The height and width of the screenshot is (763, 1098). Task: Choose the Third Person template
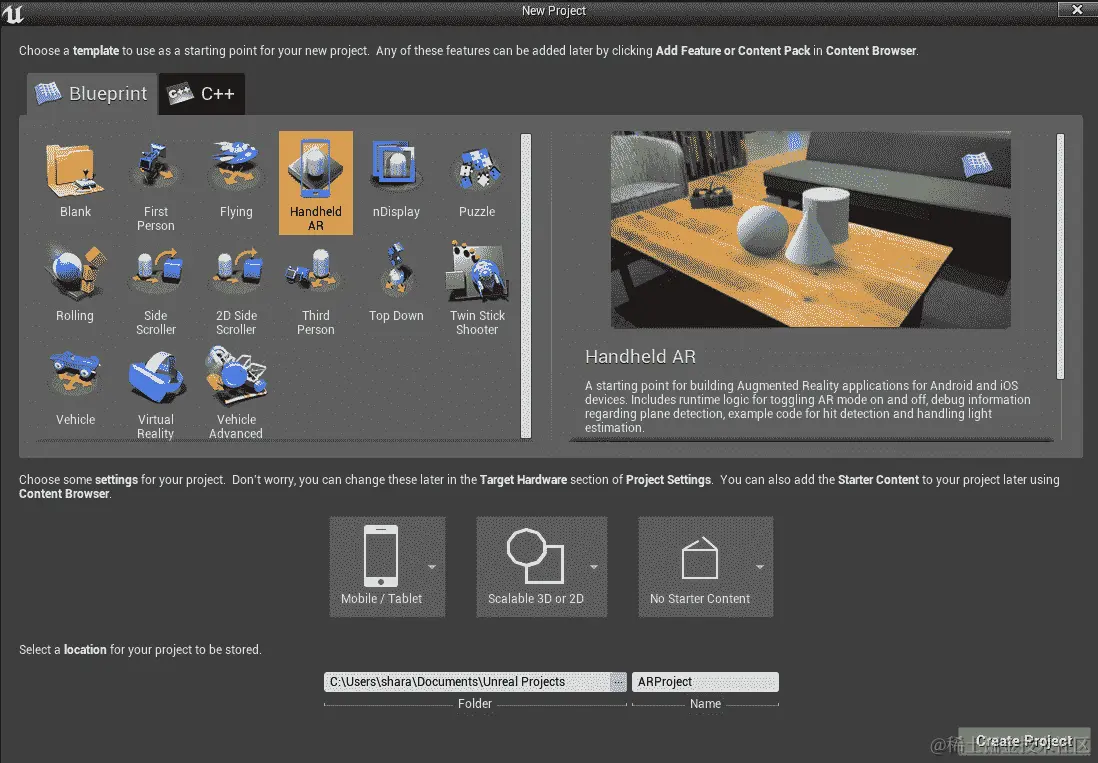coord(316,286)
